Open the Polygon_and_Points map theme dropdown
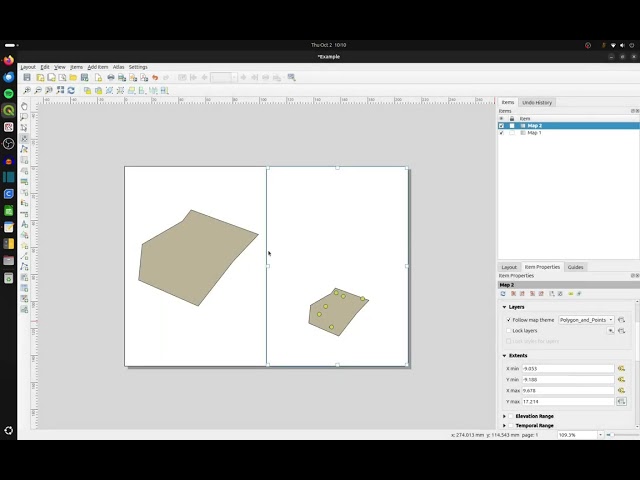640x480 pixels. (x=586, y=320)
